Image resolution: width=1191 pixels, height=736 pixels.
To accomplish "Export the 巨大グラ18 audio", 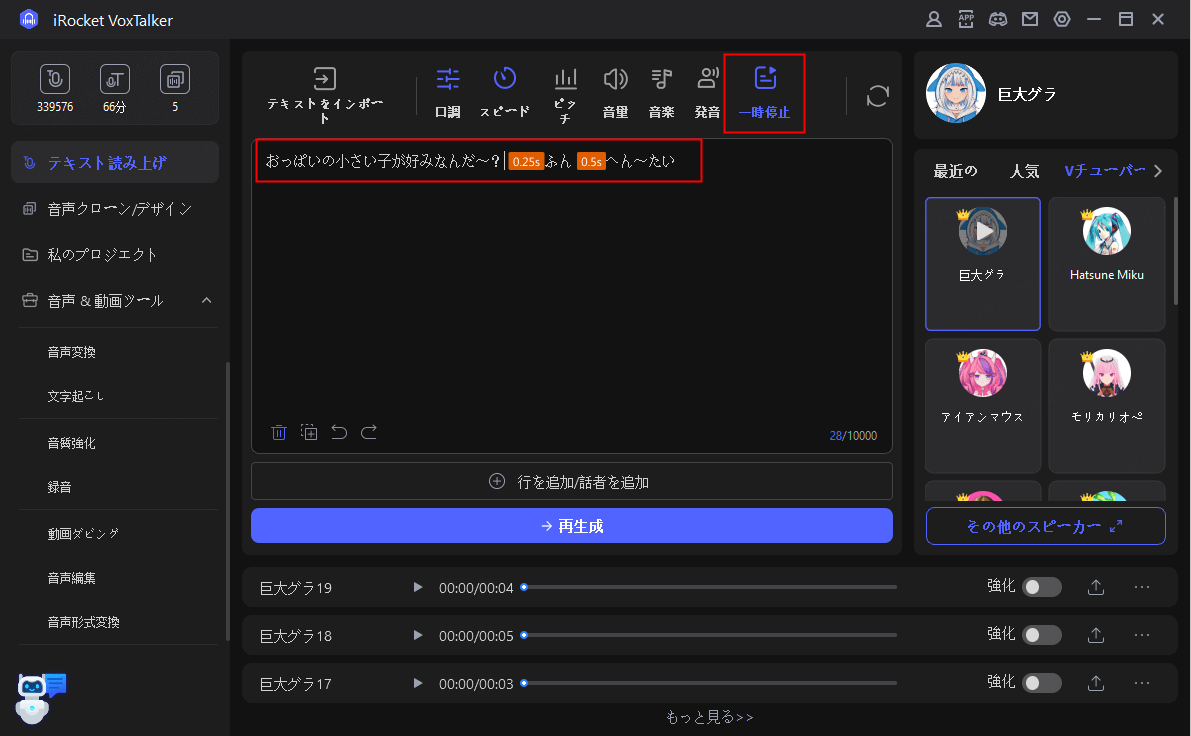I will click(x=1095, y=635).
